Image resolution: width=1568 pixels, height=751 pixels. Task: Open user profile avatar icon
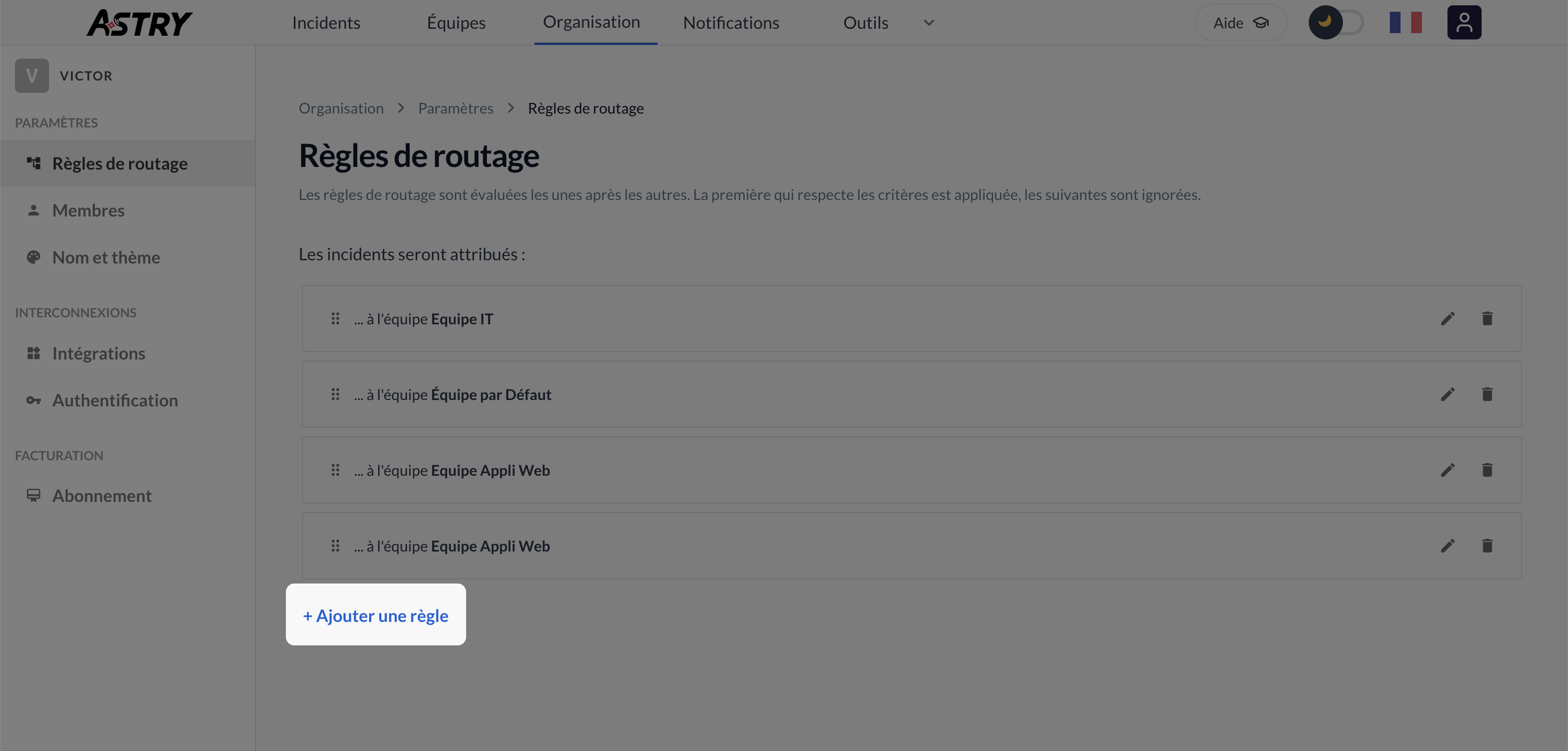[1464, 22]
